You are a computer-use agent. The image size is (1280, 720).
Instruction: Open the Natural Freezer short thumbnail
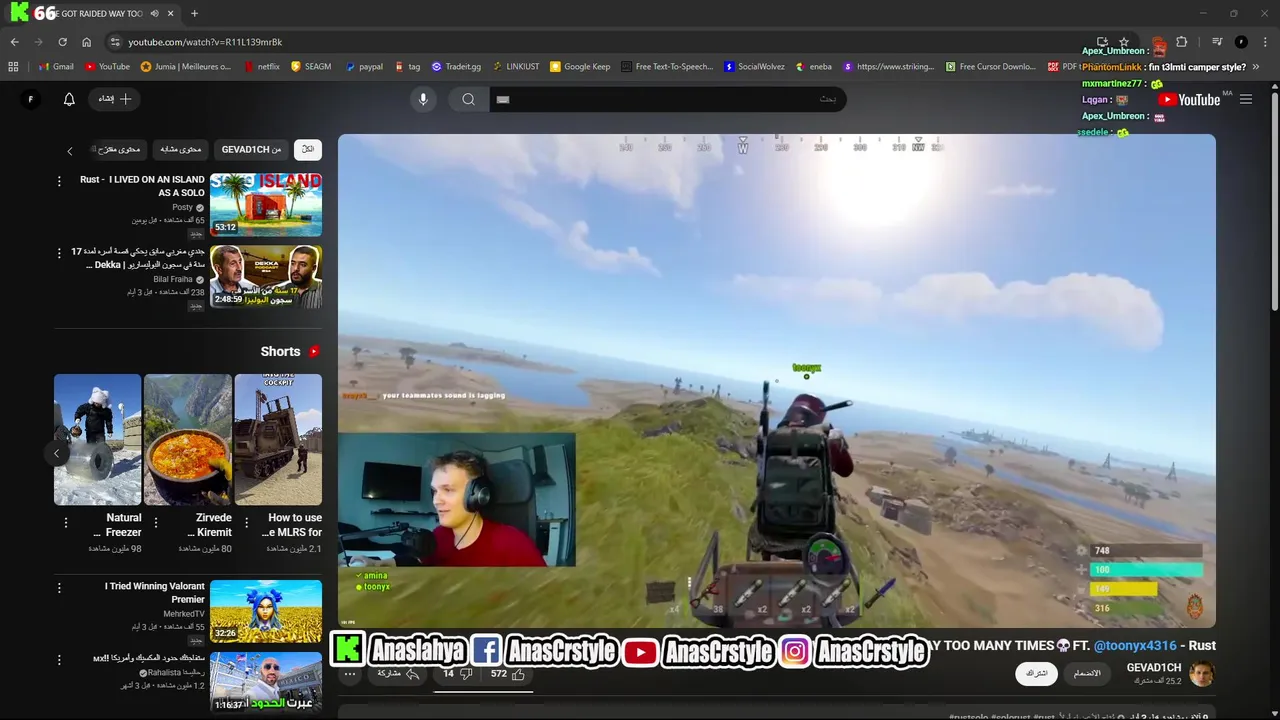click(x=97, y=439)
